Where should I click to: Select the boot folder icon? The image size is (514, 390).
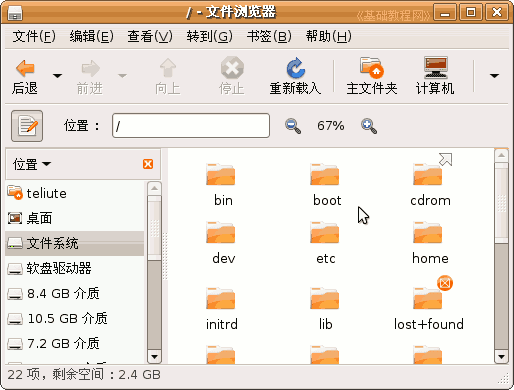coord(325,174)
